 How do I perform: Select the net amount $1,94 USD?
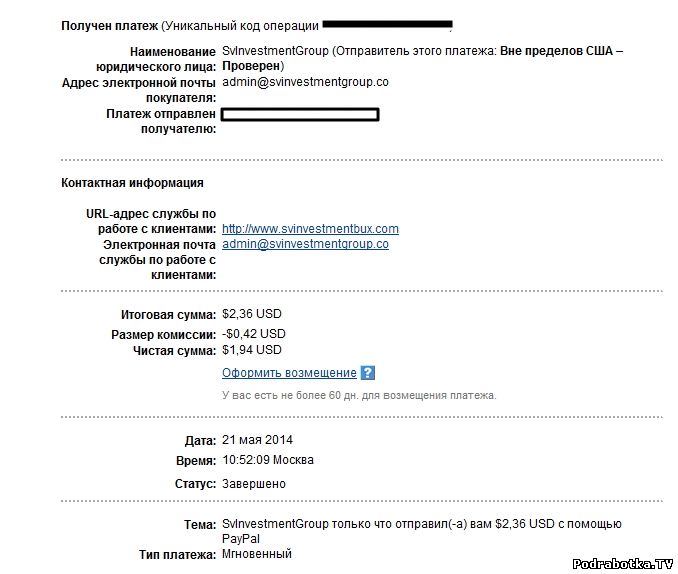[252, 350]
